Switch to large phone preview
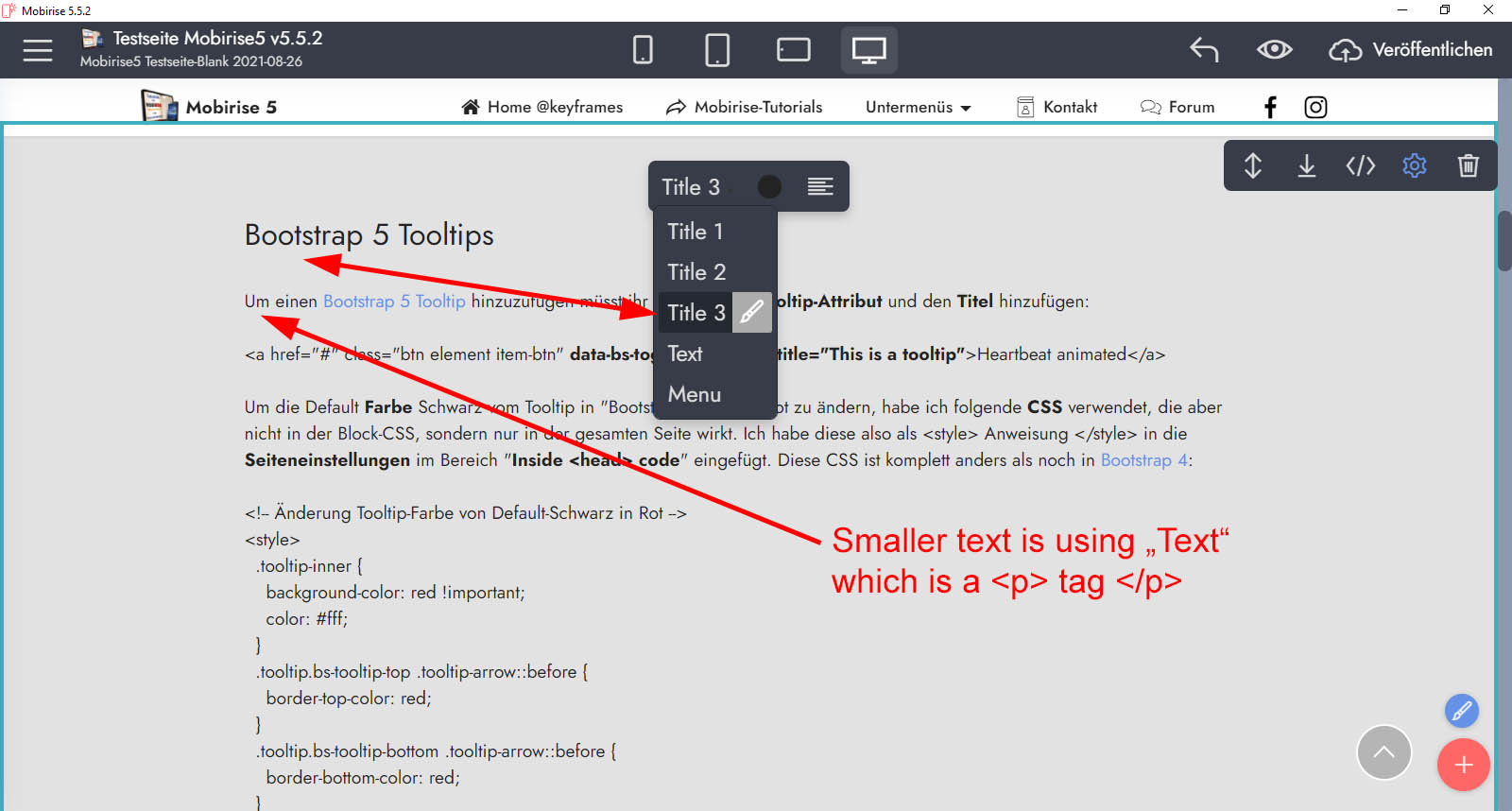The width and height of the screenshot is (1512, 811). [717, 49]
